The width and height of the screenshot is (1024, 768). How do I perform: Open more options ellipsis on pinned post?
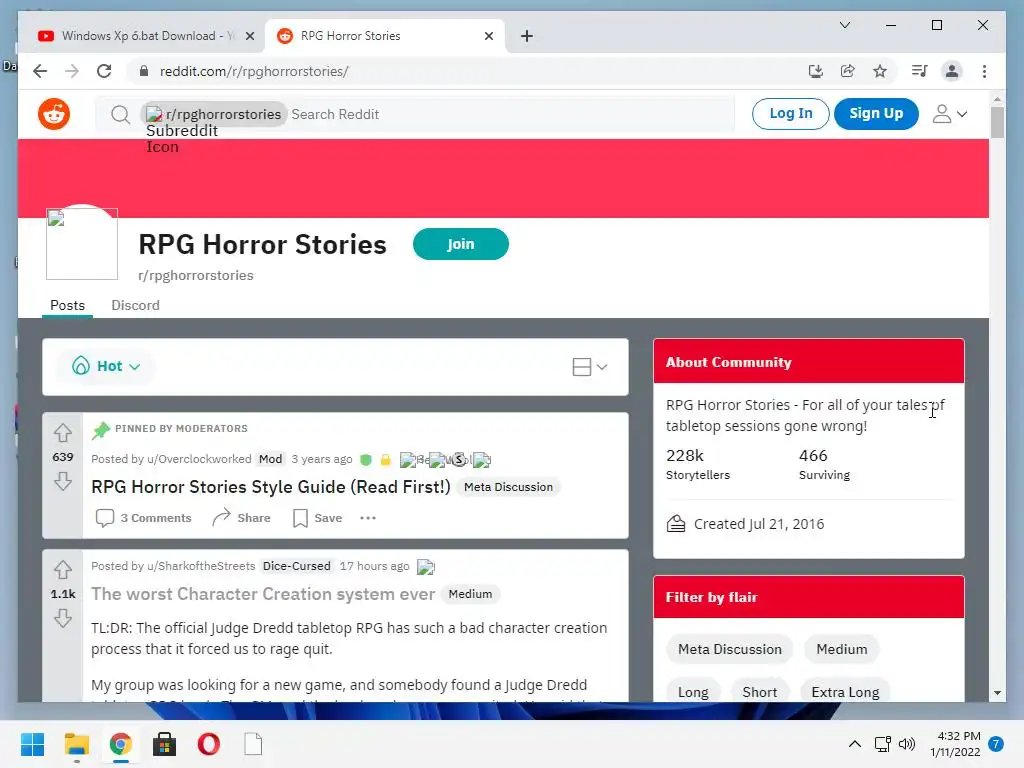tap(368, 518)
